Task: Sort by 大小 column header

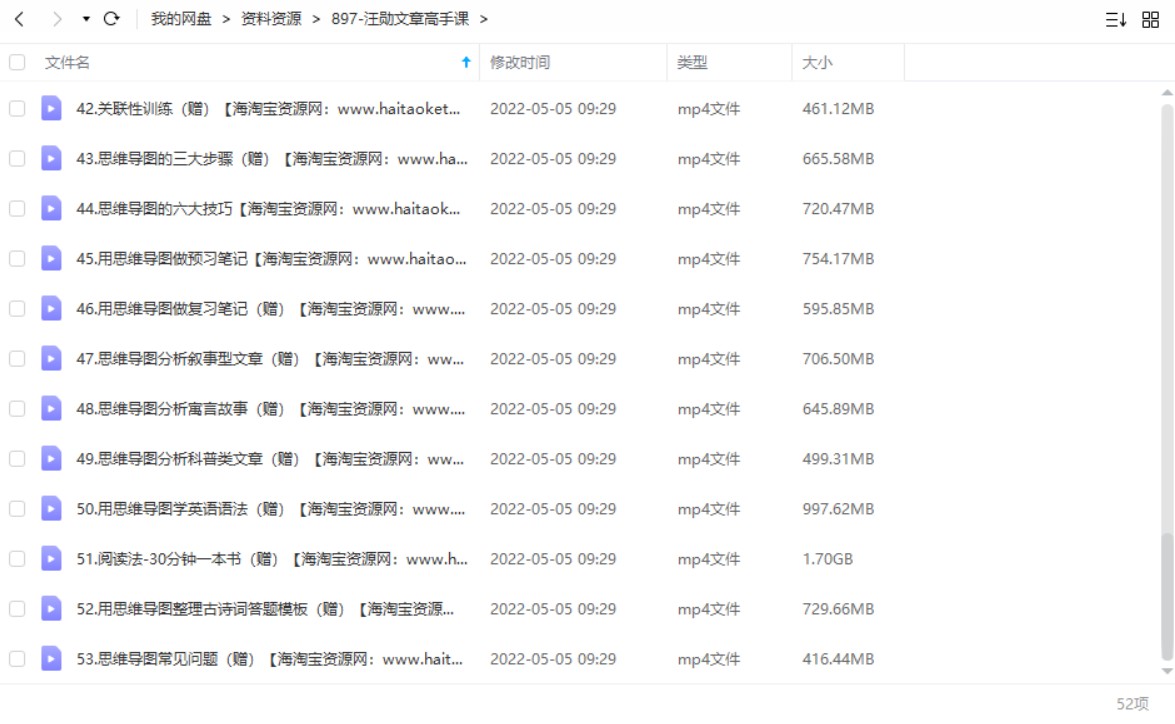Action: click(817, 62)
